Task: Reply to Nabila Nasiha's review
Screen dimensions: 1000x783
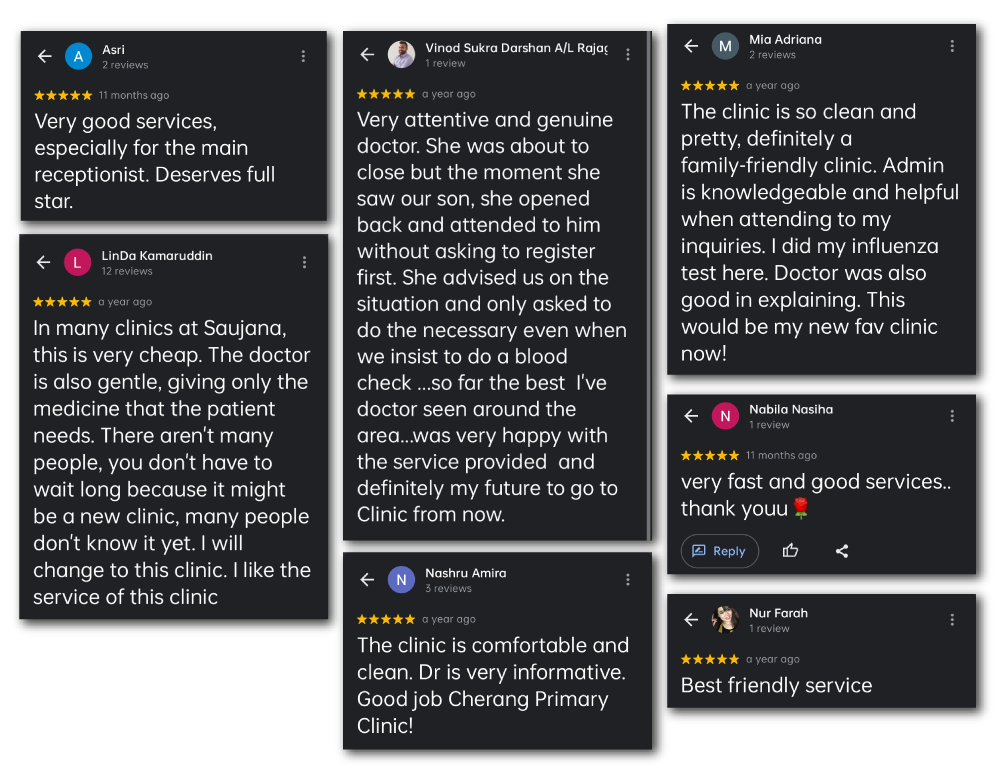Action: click(x=719, y=551)
